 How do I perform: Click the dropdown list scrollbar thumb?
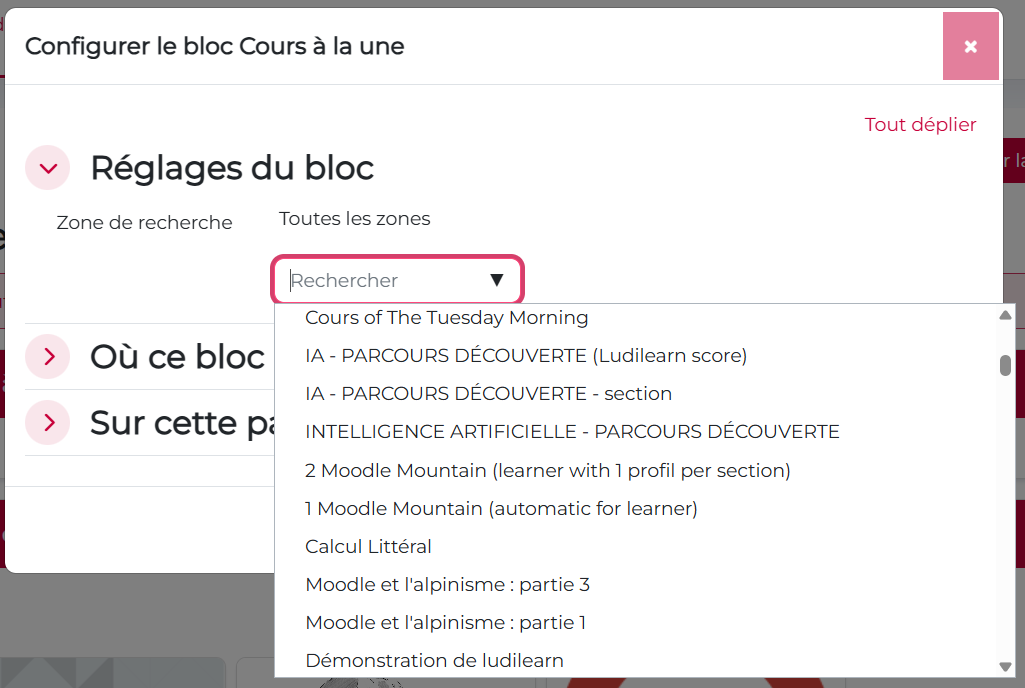pyautogui.click(x=1005, y=365)
